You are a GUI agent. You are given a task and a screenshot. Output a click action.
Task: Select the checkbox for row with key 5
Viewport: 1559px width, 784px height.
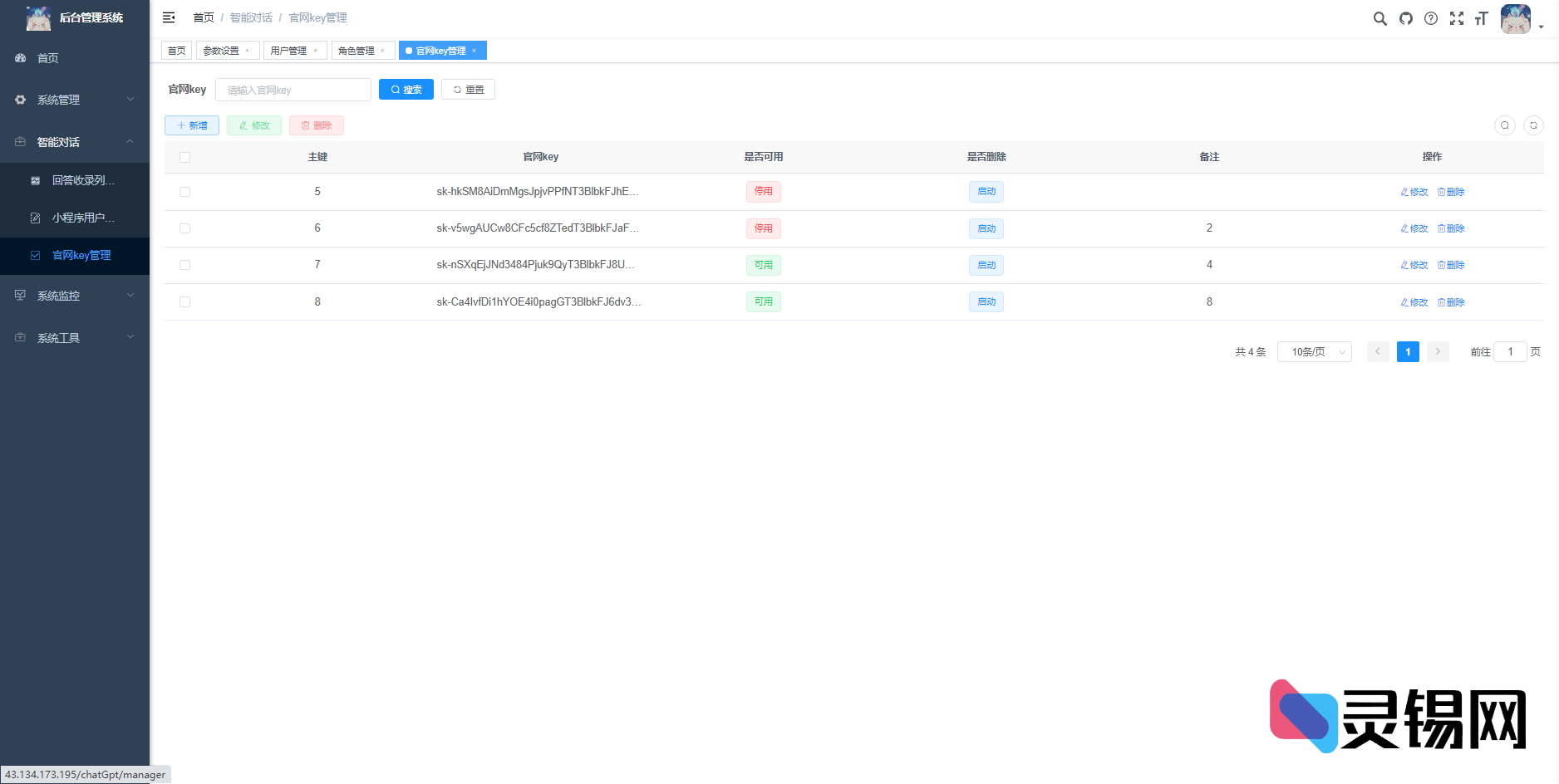coord(184,192)
